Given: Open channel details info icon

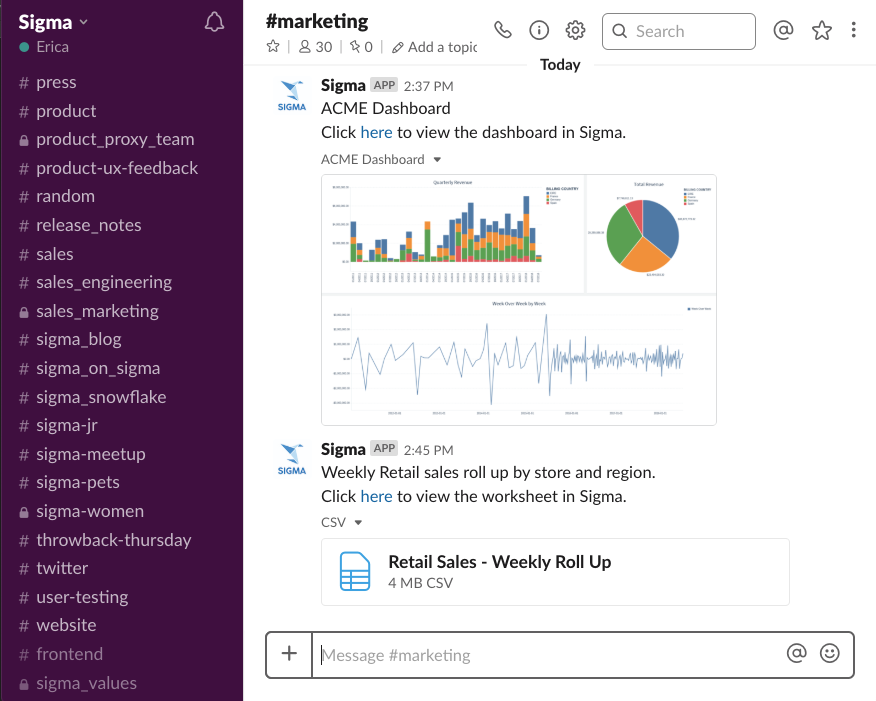Looking at the screenshot, I should coord(539,30).
